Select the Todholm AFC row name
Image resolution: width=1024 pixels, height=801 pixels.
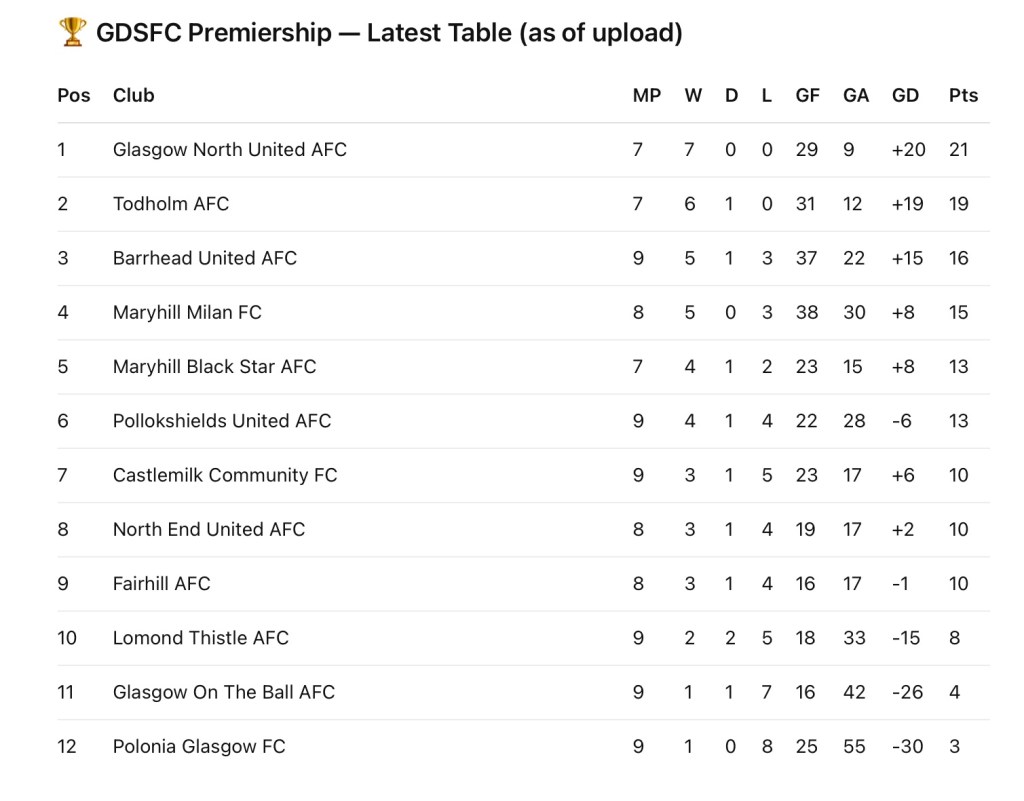[x=171, y=204]
